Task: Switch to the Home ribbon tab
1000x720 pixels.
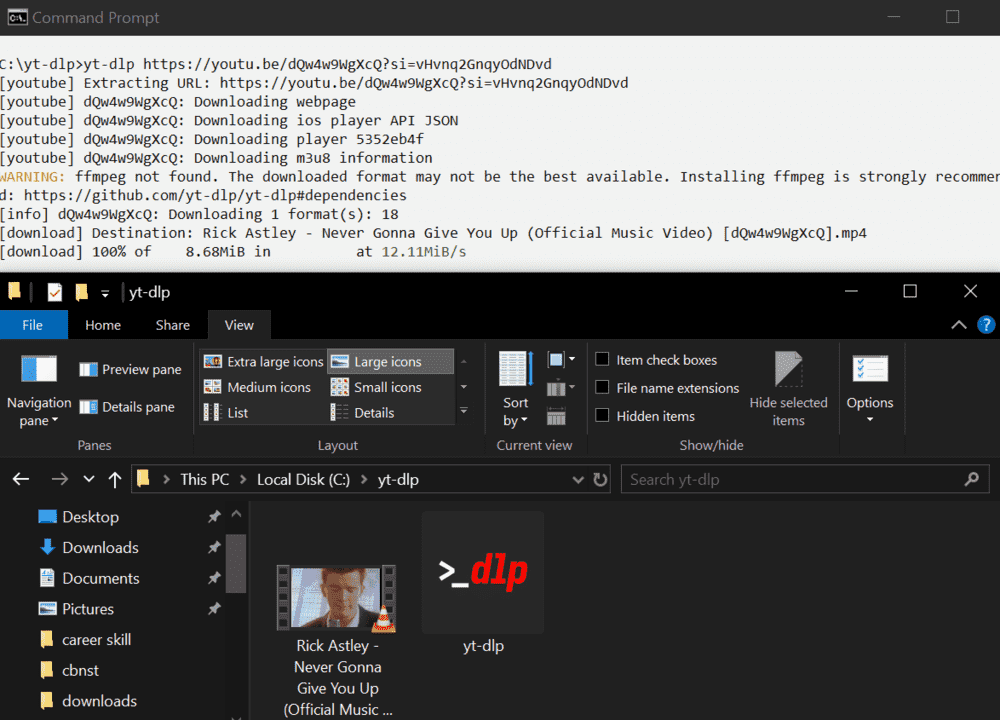Action: [x=103, y=325]
